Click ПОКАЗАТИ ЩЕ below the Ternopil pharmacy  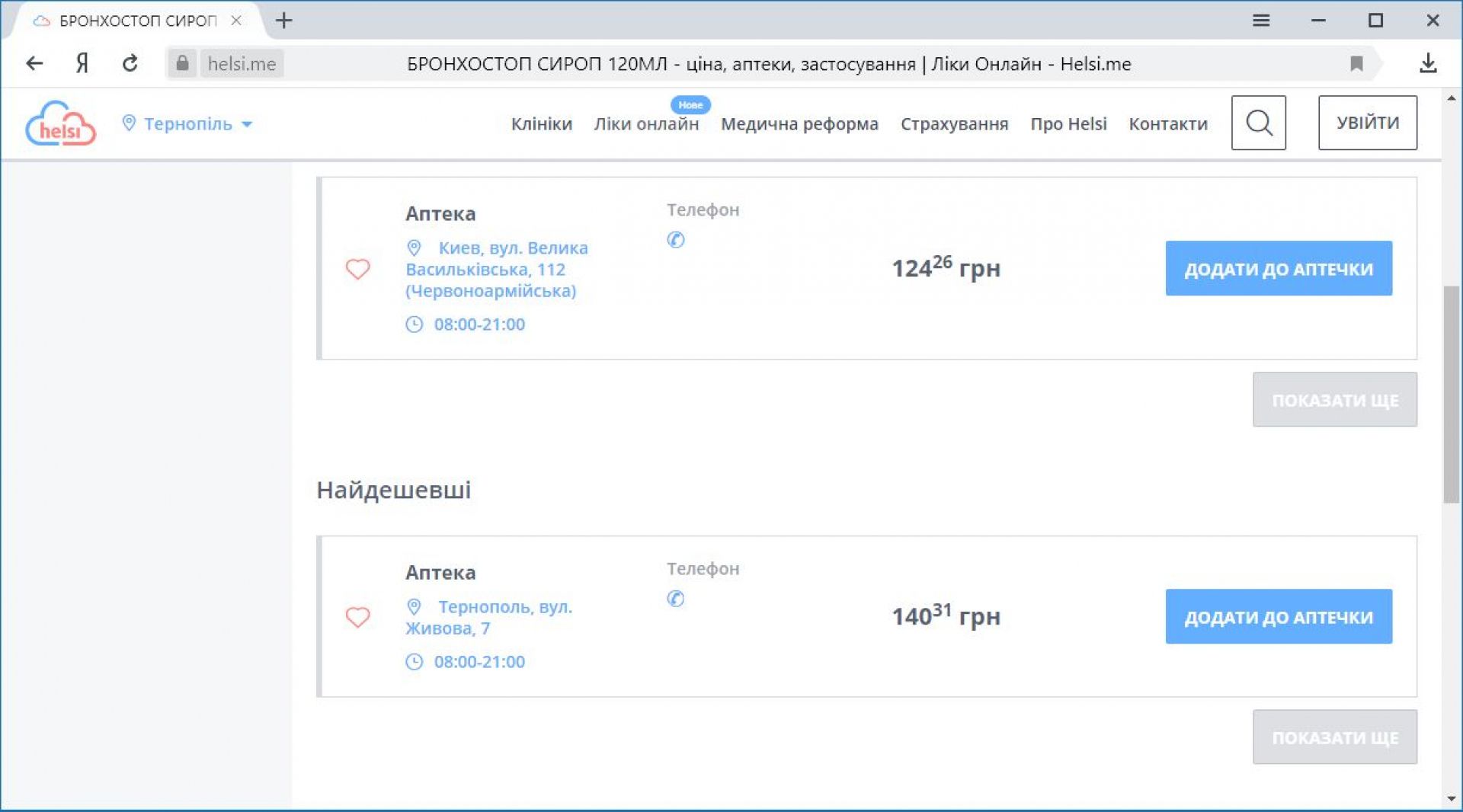[1335, 737]
